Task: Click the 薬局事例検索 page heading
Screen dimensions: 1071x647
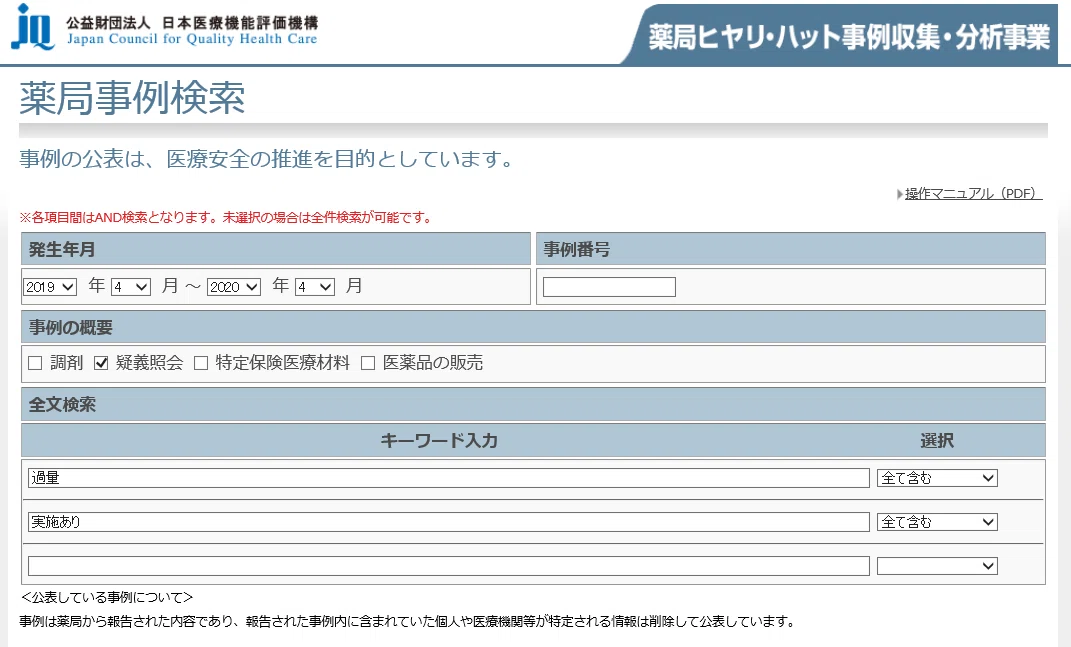Action: [x=133, y=98]
